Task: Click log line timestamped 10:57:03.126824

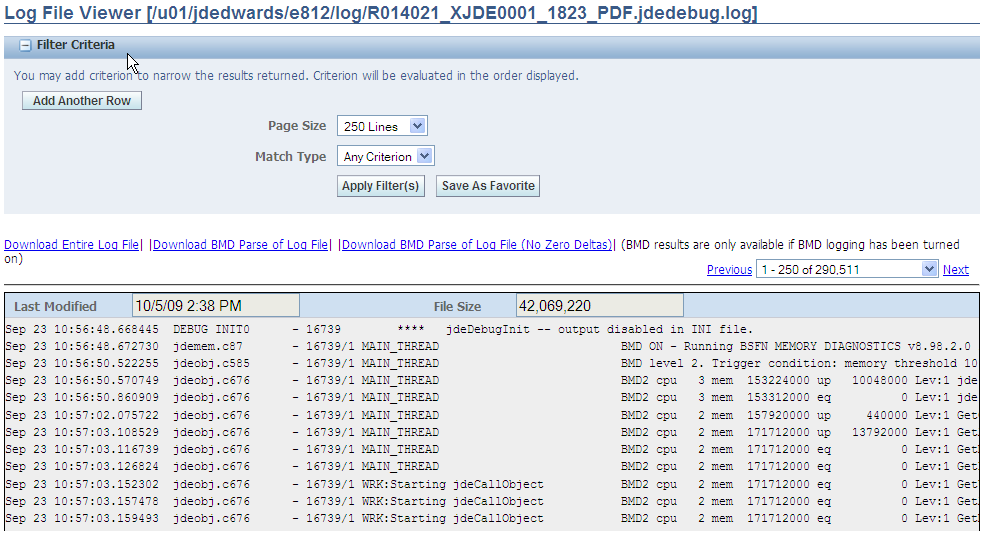Action: [x=492, y=466]
